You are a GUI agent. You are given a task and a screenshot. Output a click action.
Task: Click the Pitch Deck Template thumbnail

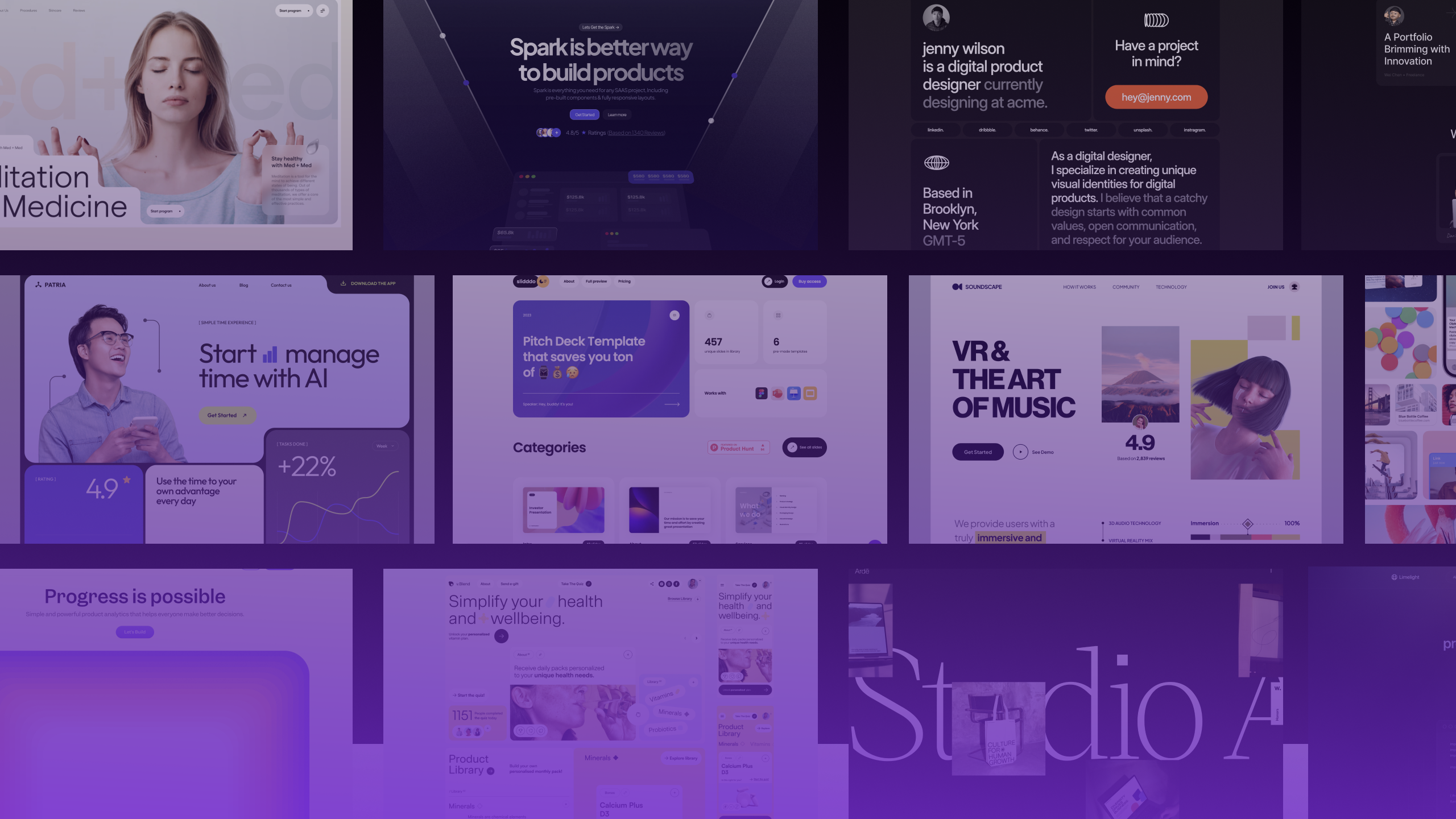601,358
